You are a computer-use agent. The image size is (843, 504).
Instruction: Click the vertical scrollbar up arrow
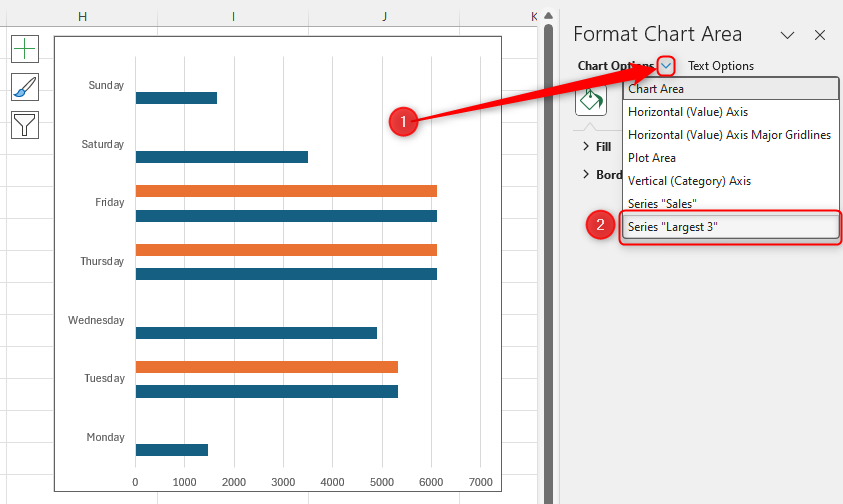click(x=548, y=16)
